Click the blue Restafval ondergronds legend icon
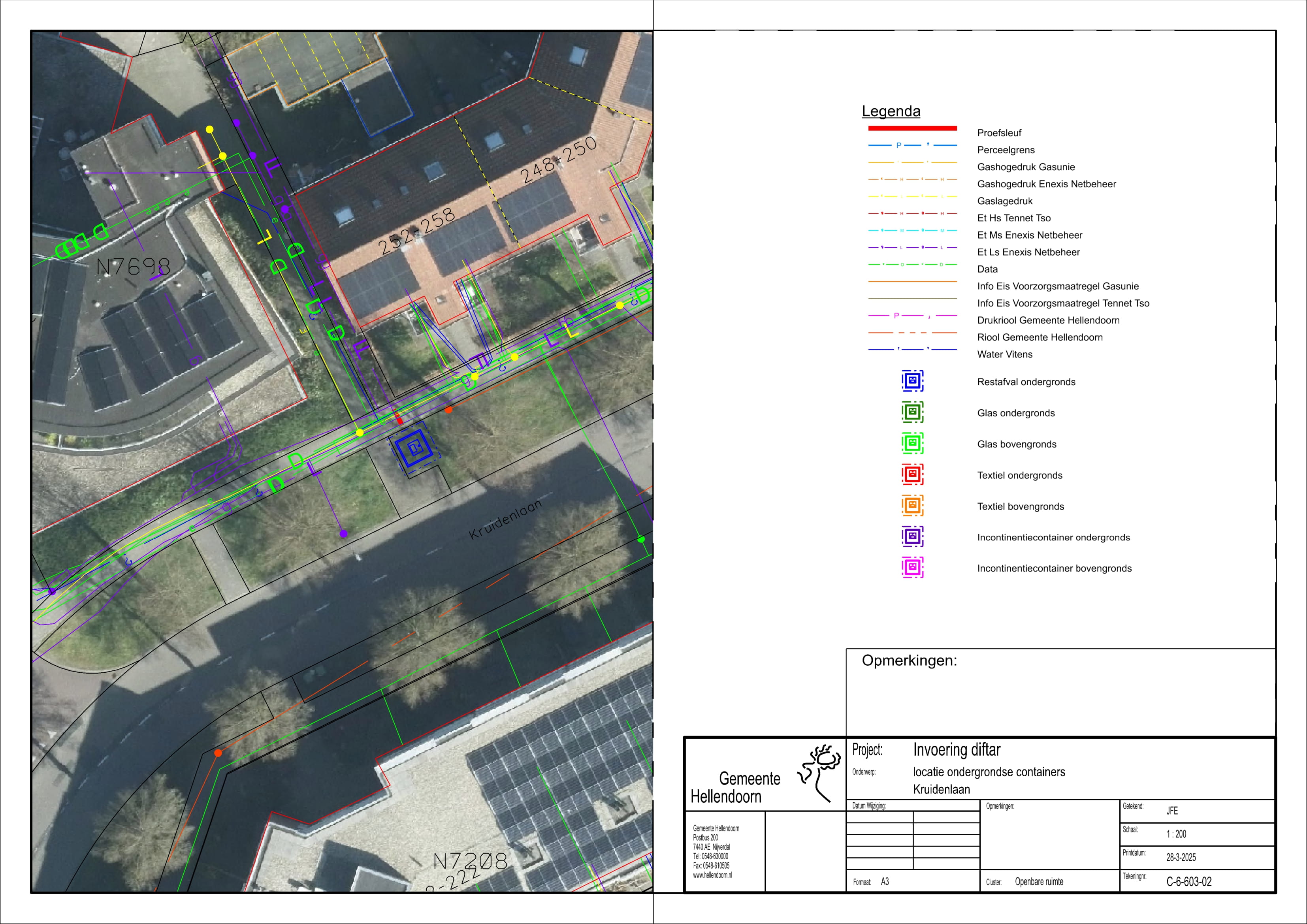The height and width of the screenshot is (924, 1307). [x=912, y=381]
